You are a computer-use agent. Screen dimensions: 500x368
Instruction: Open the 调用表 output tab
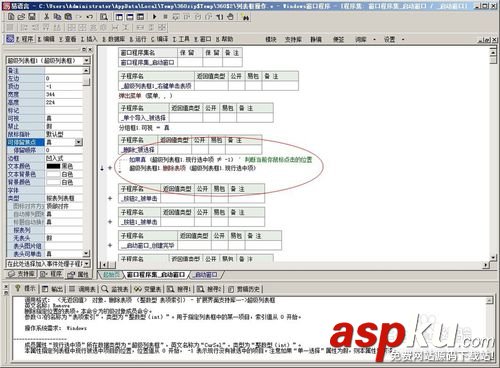pyautogui.click(x=82, y=289)
